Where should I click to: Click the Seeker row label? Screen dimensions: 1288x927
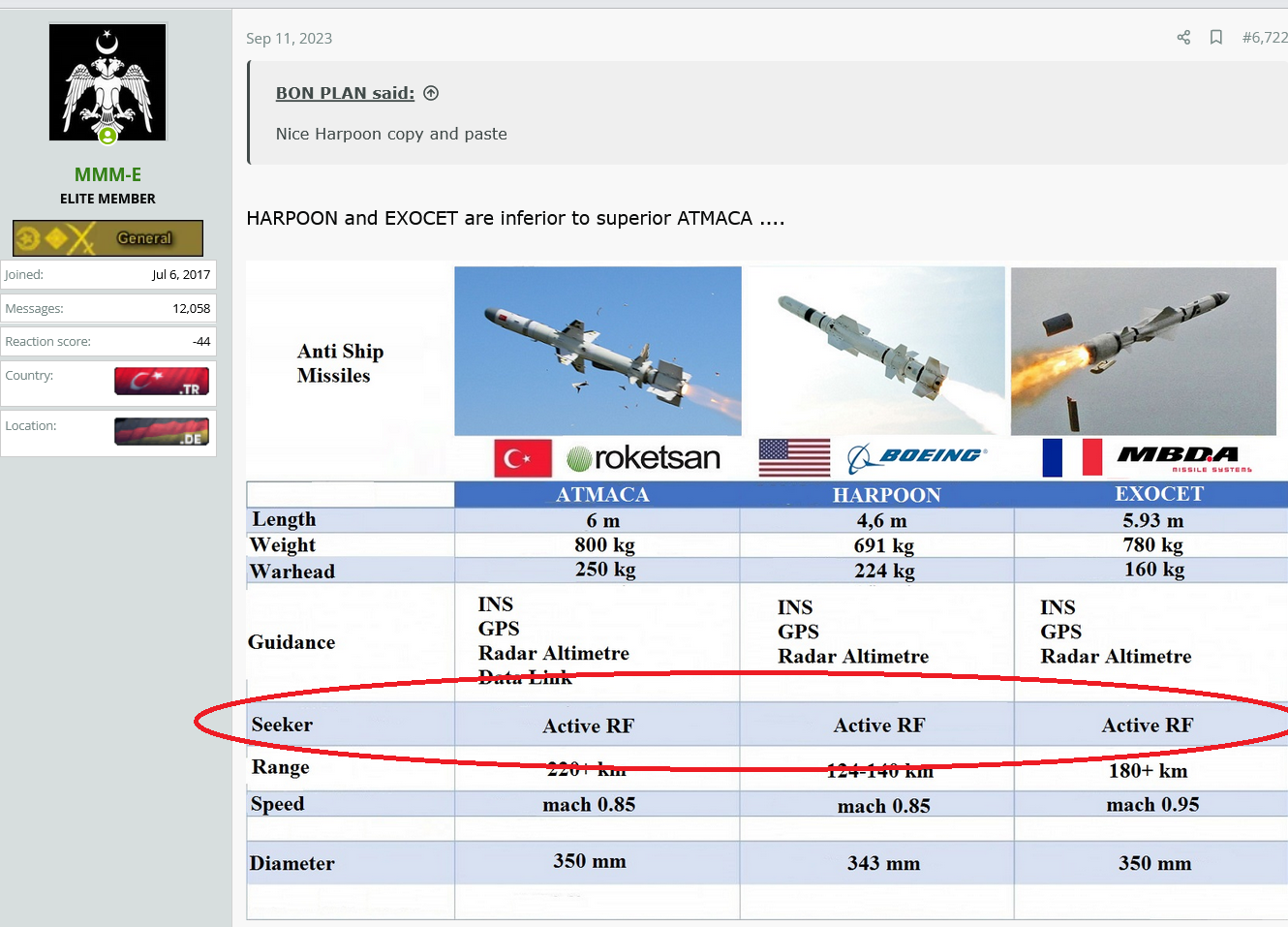tap(282, 725)
